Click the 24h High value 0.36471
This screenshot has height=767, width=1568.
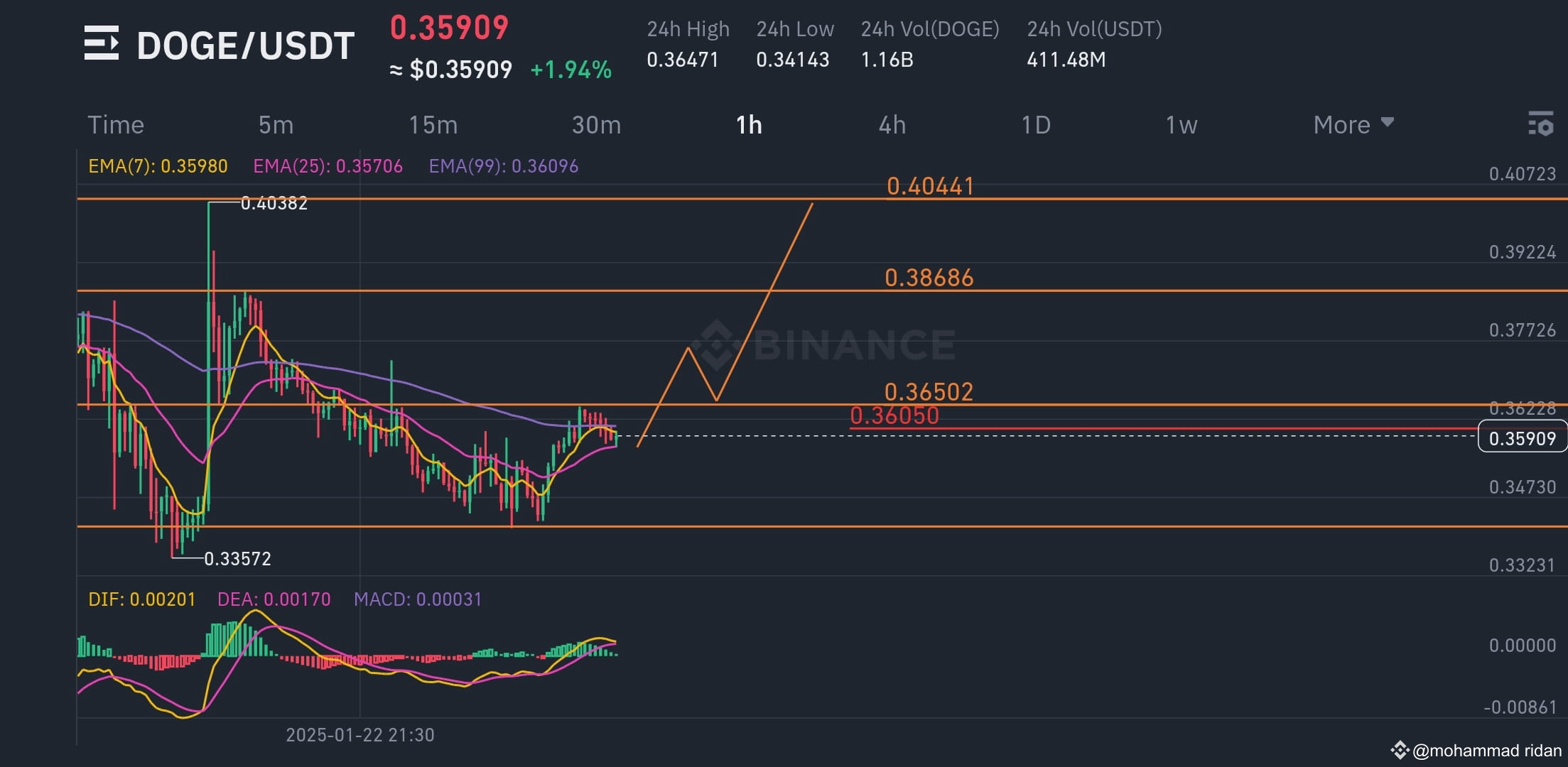(683, 60)
